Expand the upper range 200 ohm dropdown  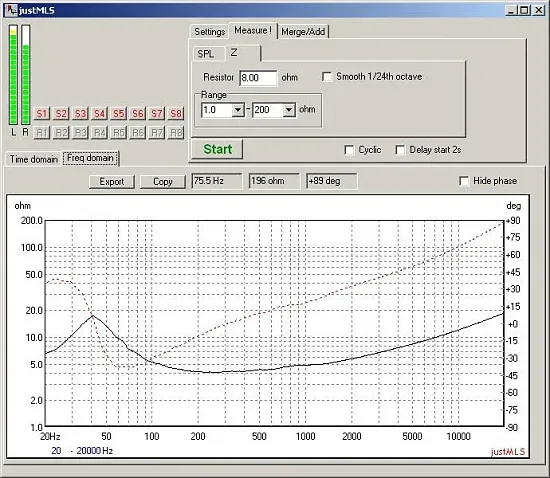point(289,110)
